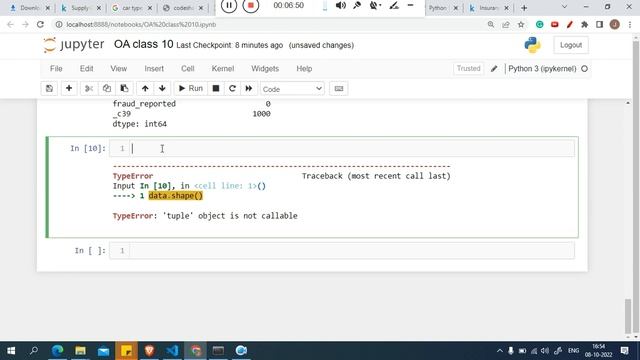Interrupt the kernel with stop icon
The height and width of the screenshot is (360, 640).
216,89
